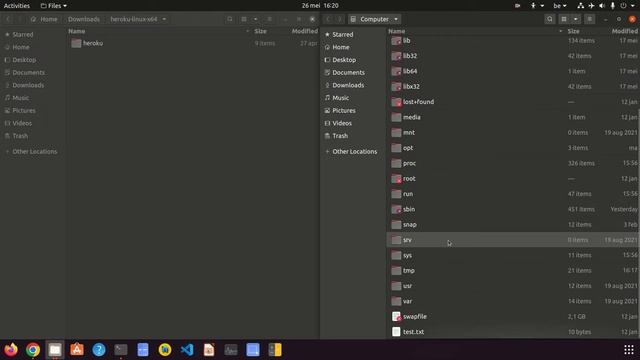Select the lost+found folder row
Image resolution: width=640 pixels, height=360 pixels.
[512, 102]
